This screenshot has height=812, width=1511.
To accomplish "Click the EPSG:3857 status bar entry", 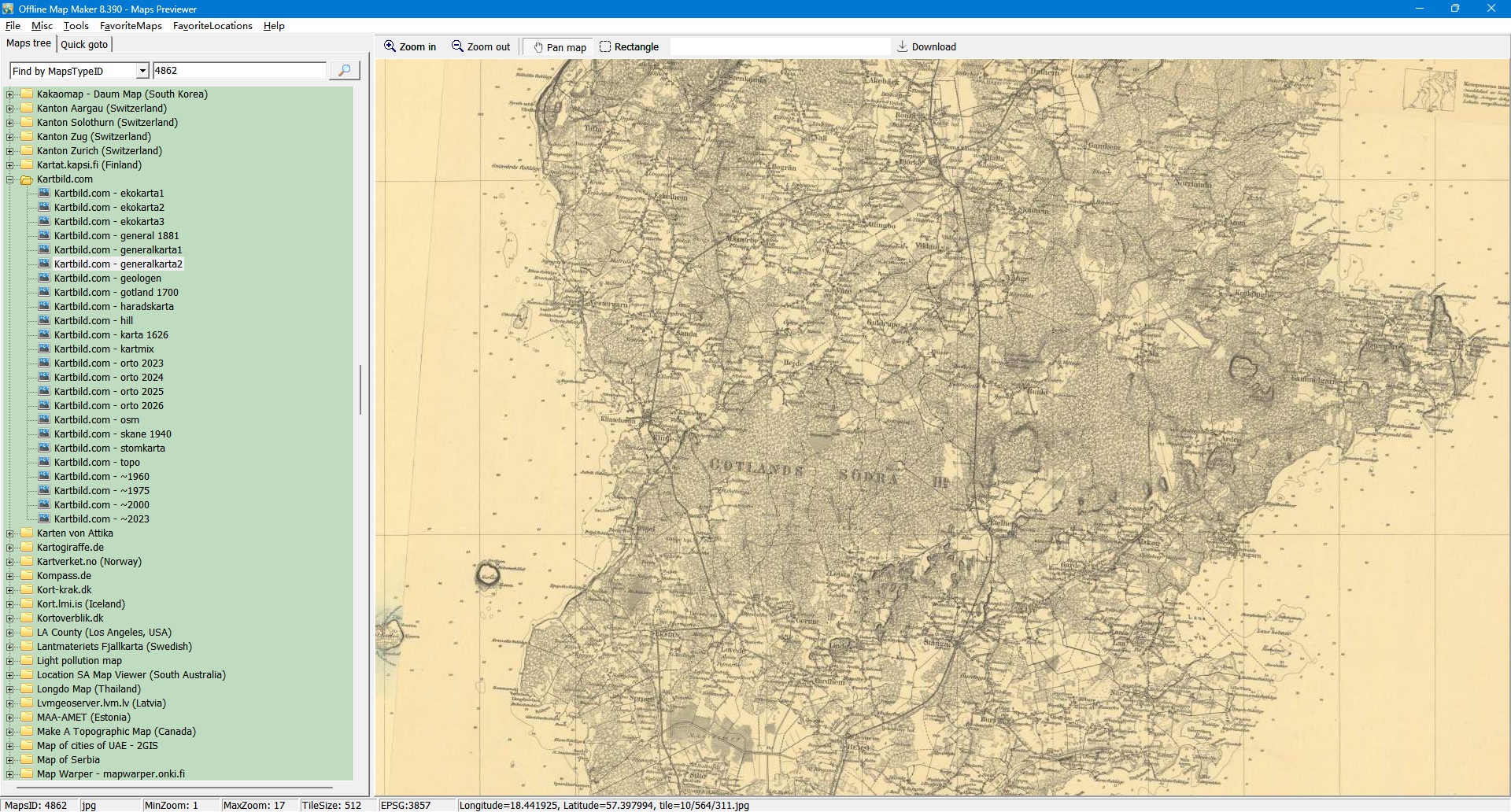I will click(406, 805).
